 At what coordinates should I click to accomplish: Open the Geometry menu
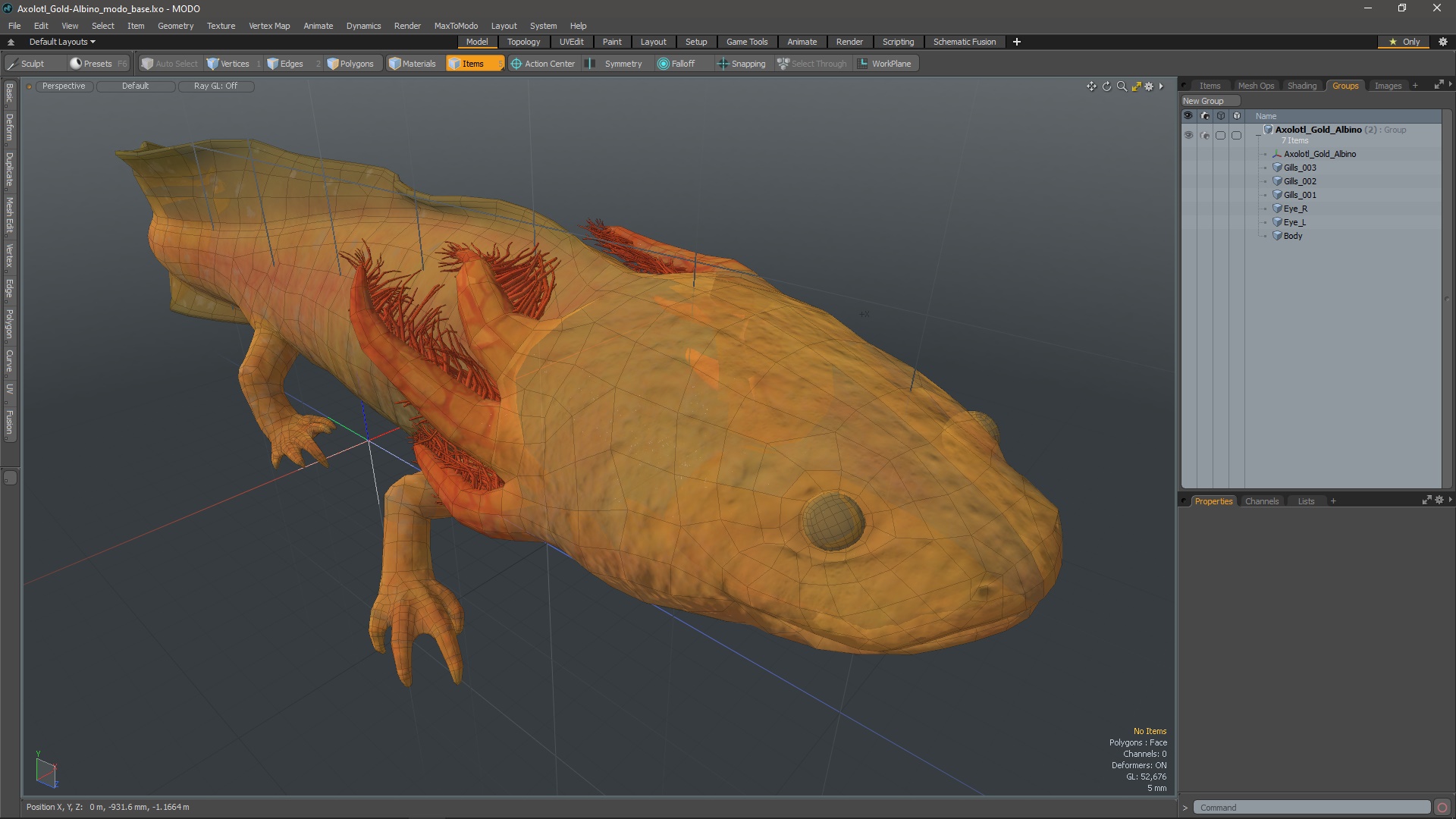(175, 26)
